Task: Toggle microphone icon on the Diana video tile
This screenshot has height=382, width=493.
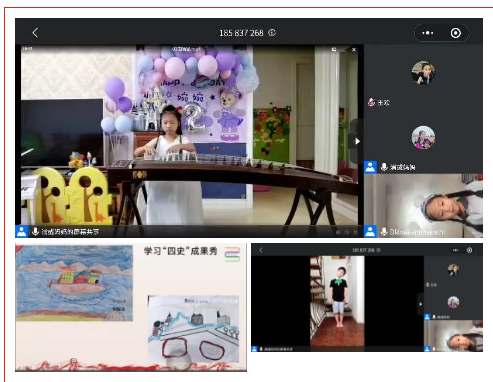Action: coord(384,231)
